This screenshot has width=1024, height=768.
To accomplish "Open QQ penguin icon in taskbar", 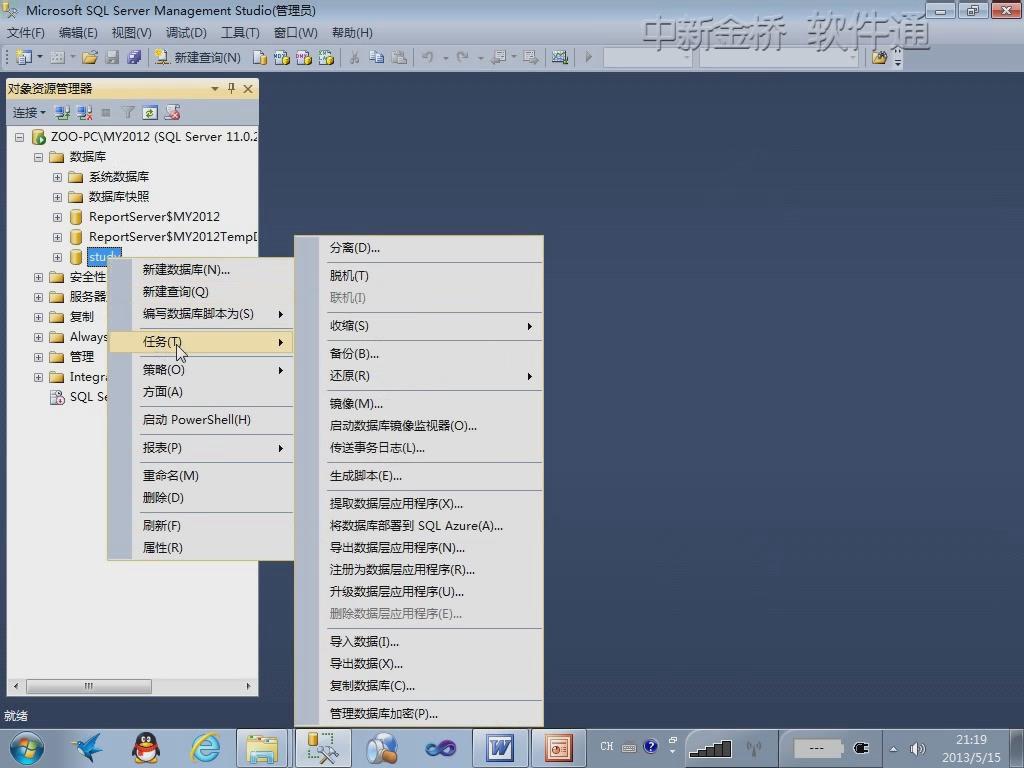I will click(146, 748).
